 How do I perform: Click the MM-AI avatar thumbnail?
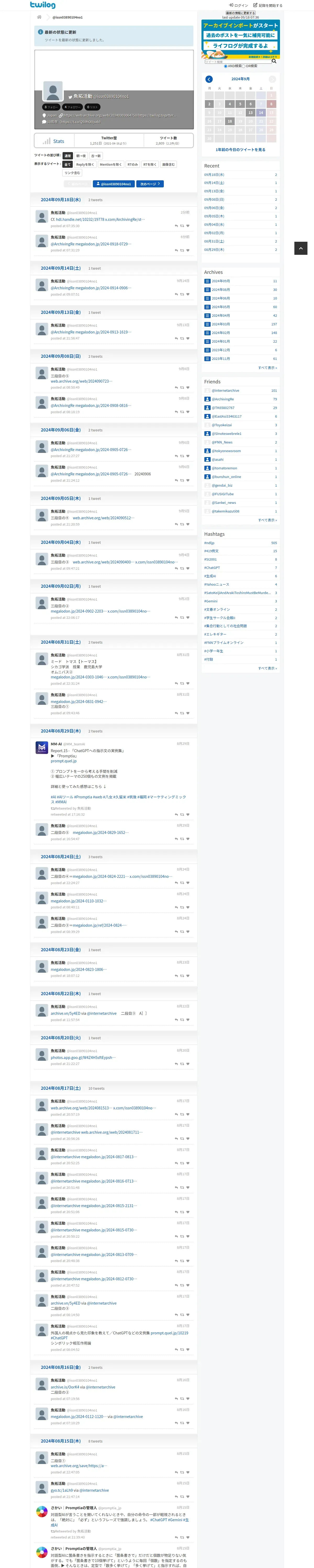pos(42,747)
